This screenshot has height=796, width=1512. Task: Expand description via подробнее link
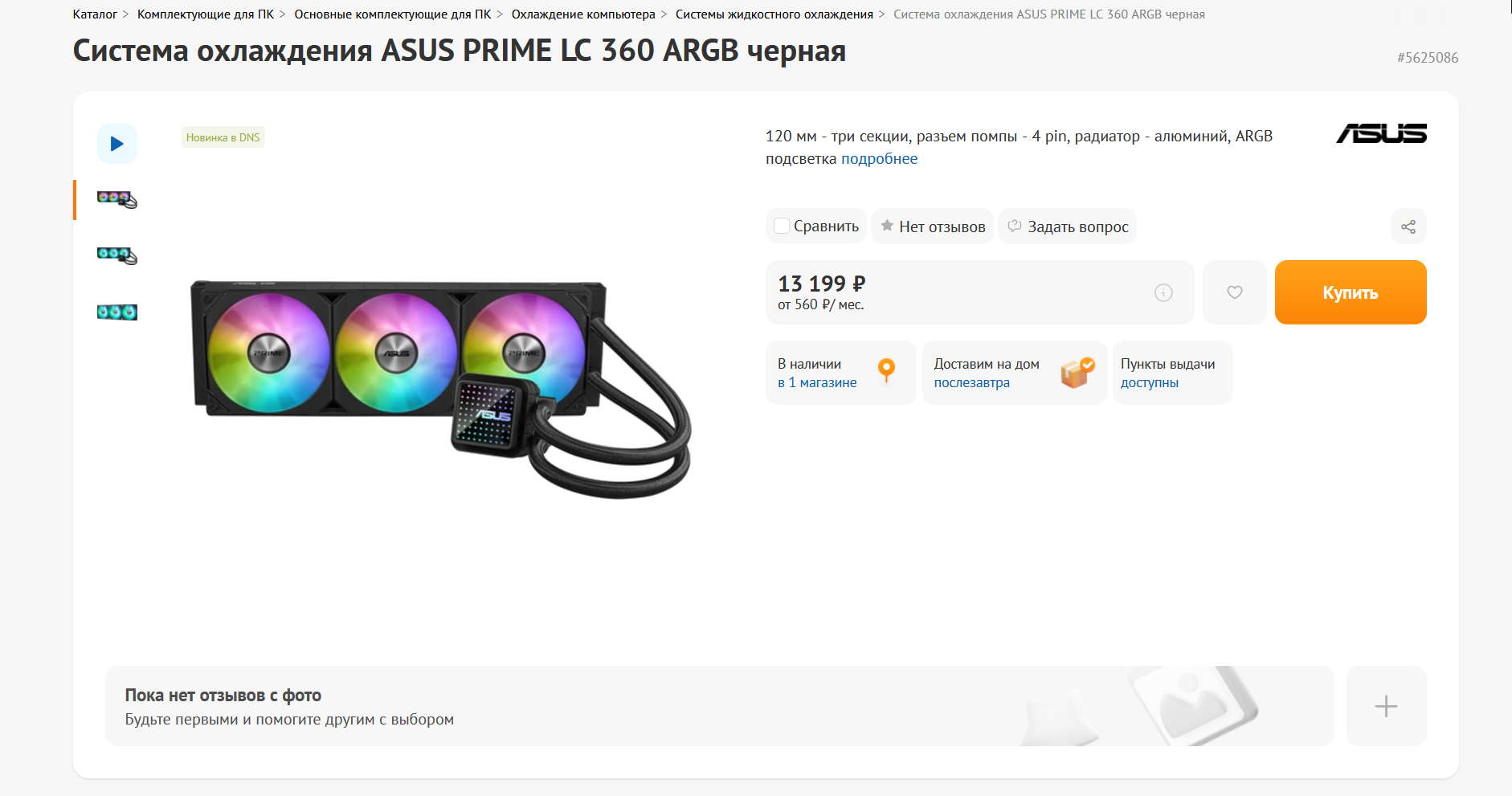879,159
